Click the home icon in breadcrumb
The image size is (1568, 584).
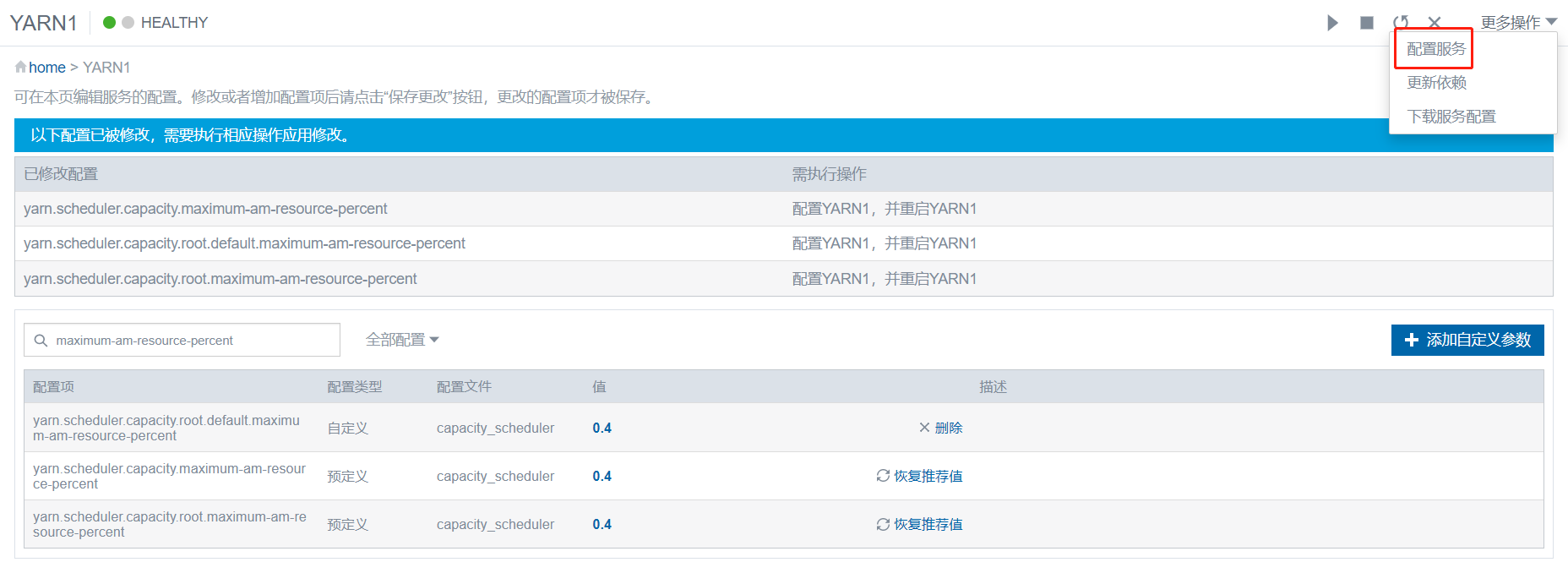coord(20,68)
